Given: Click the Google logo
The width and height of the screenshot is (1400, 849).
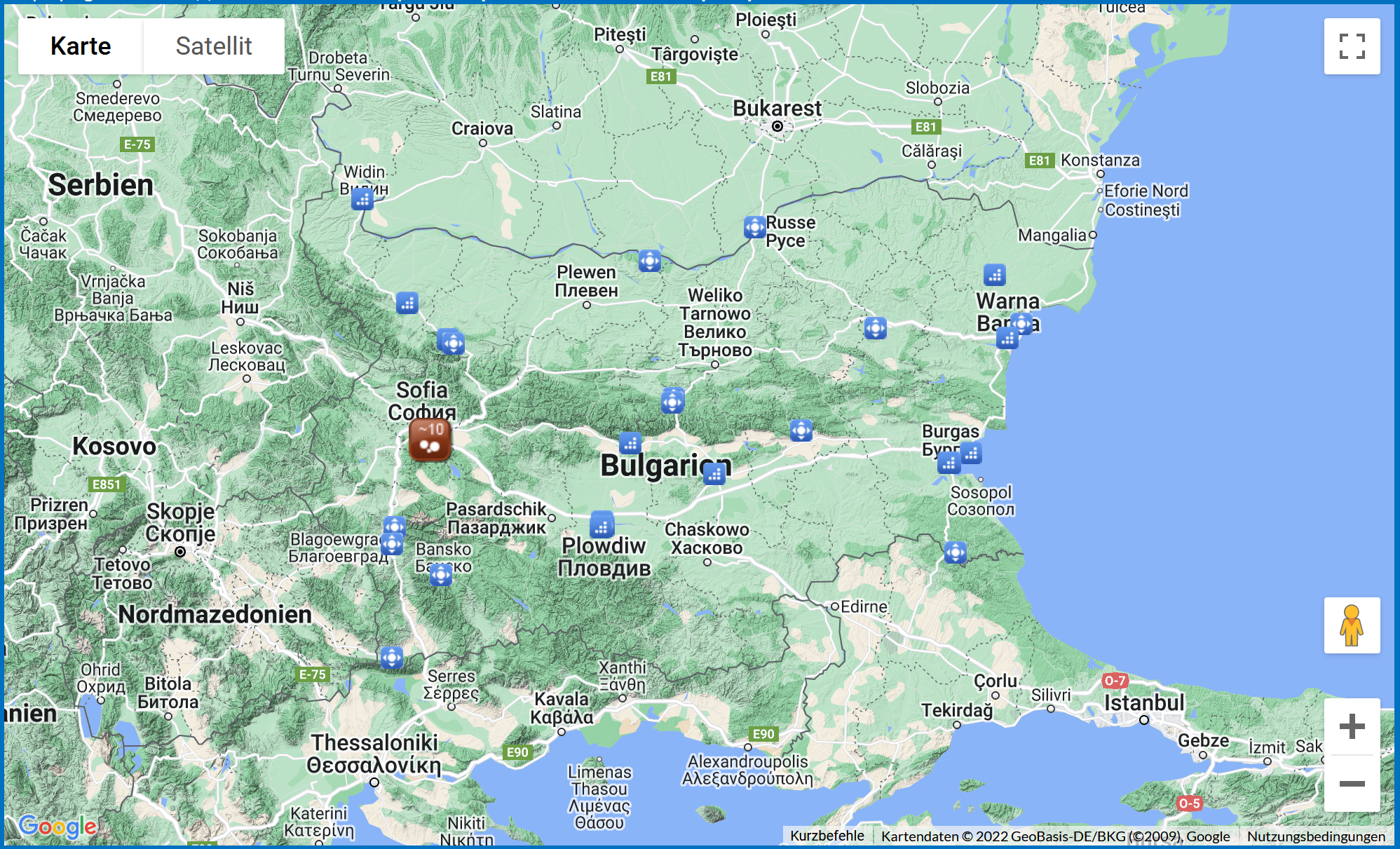Looking at the screenshot, I should point(57,827).
